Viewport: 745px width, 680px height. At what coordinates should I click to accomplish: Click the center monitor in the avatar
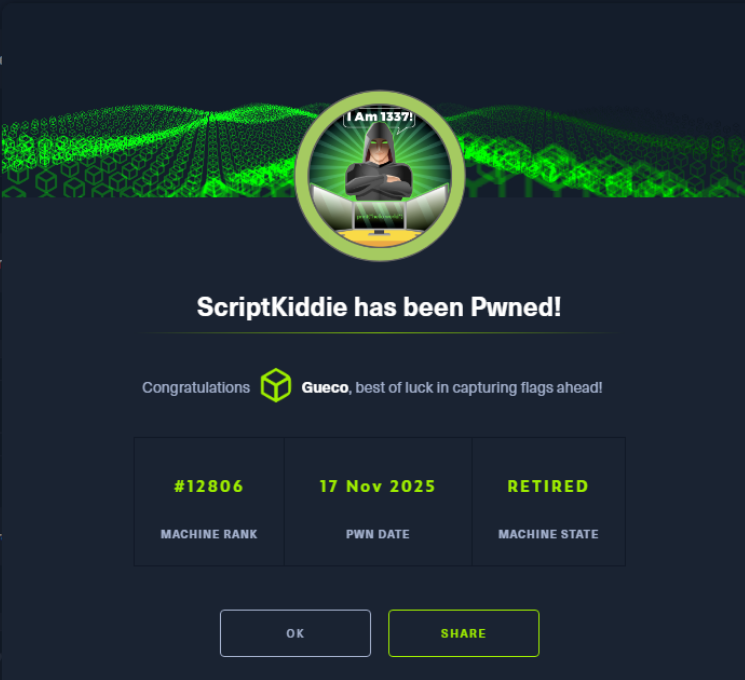coord(379,216)
